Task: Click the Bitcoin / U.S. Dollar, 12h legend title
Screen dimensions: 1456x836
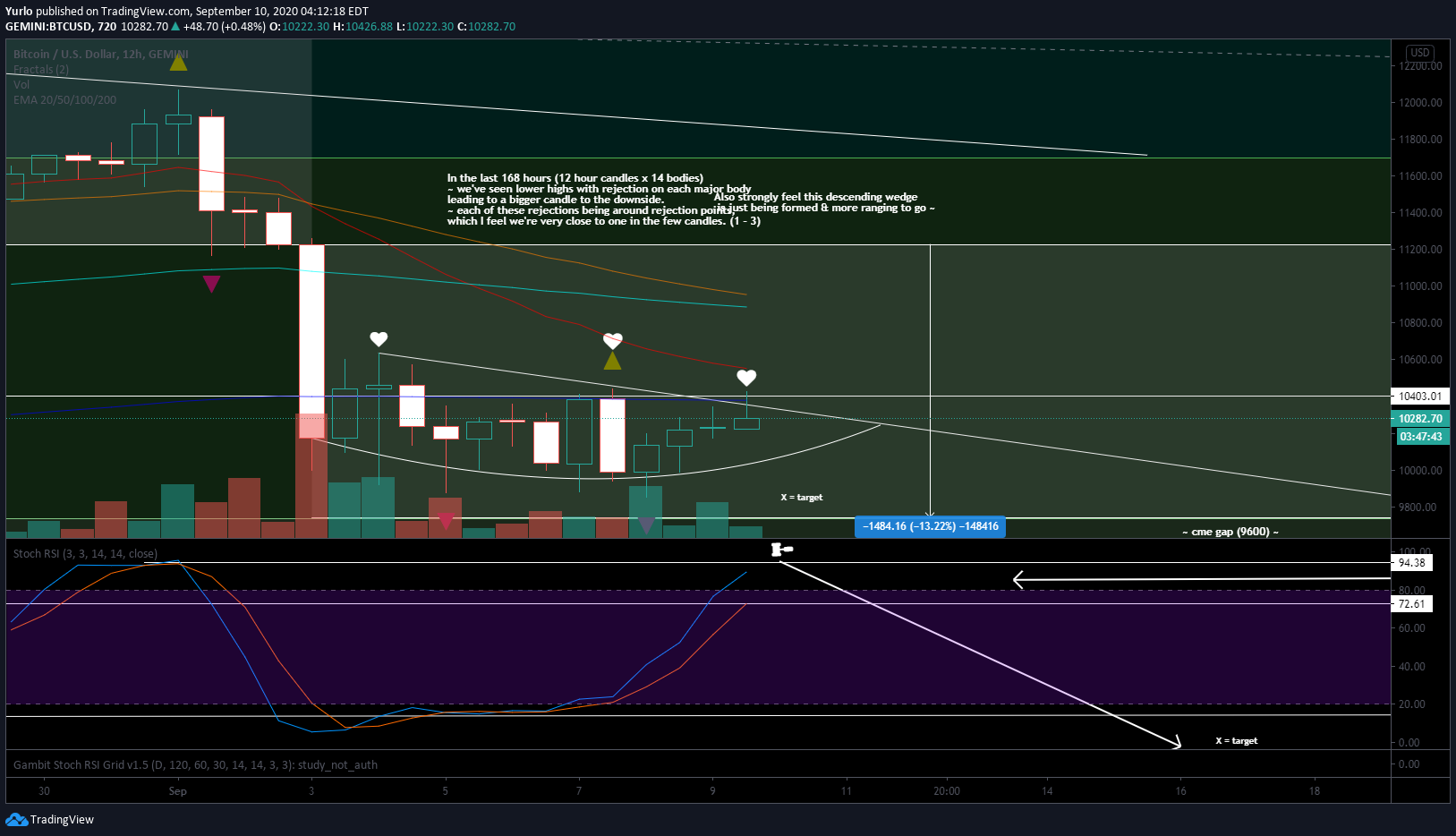Action: (x=101, y=55)
